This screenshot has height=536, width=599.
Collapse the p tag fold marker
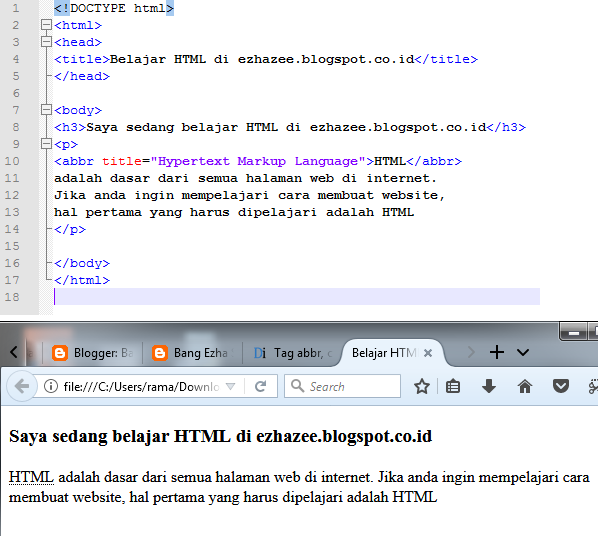[x=46, y=144]
